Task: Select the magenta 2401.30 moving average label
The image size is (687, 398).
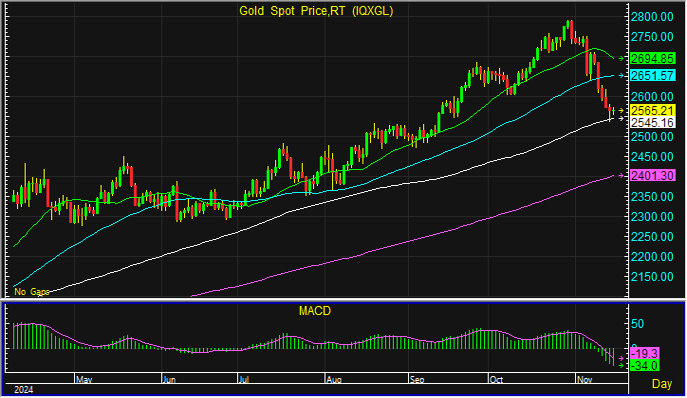Action: [652, 175]
